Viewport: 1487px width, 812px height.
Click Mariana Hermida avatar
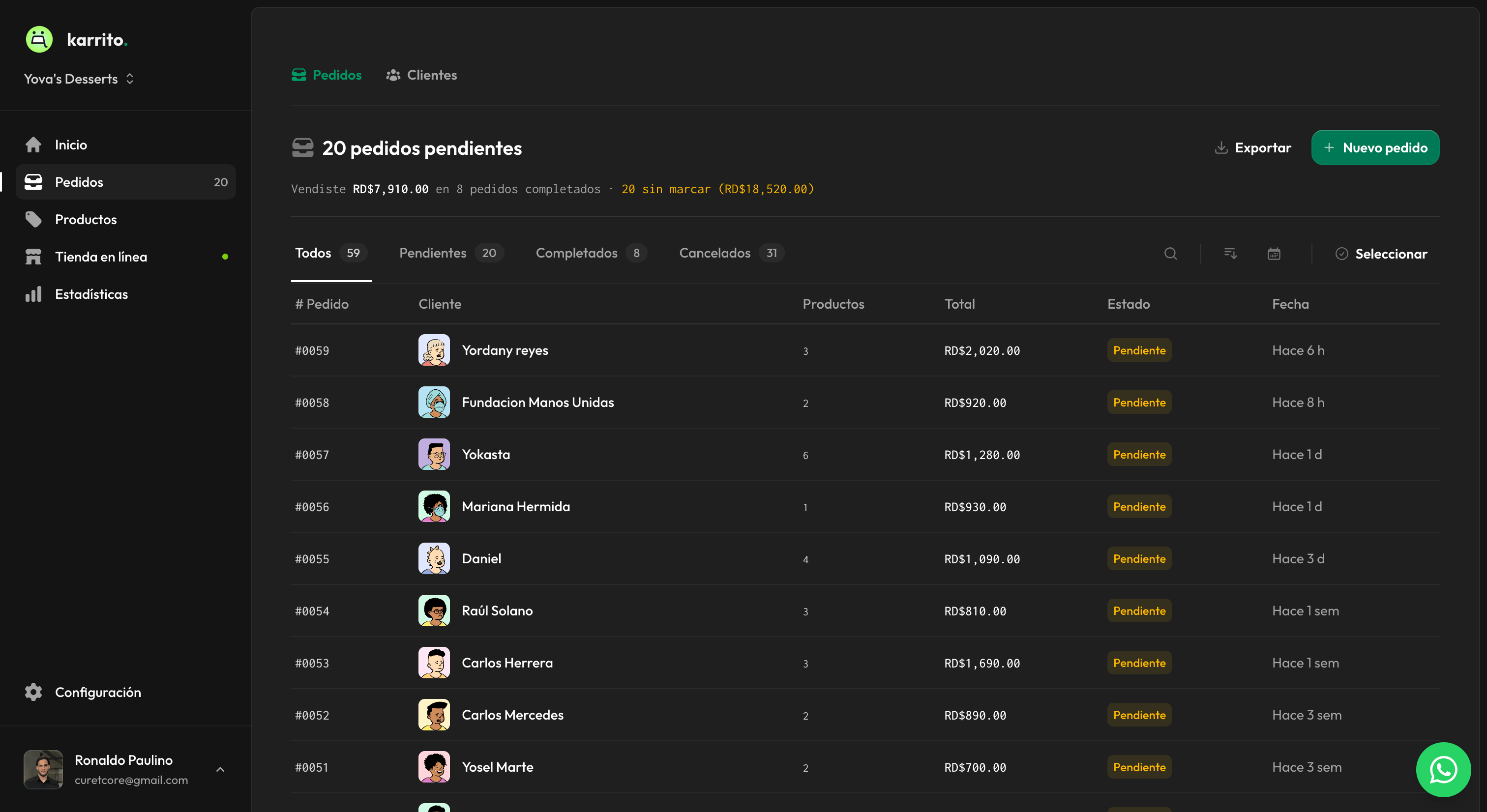[434, 506]
